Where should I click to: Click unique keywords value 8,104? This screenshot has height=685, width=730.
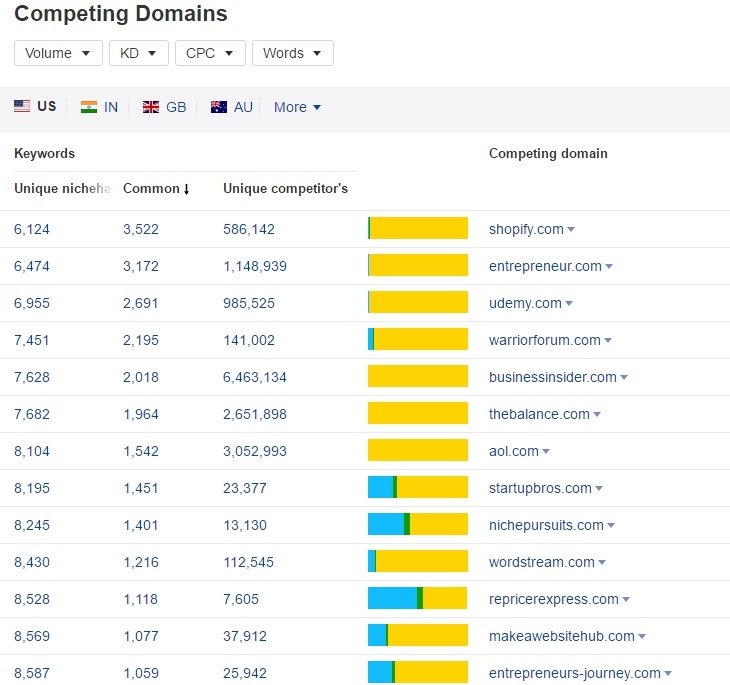point(32,451)
